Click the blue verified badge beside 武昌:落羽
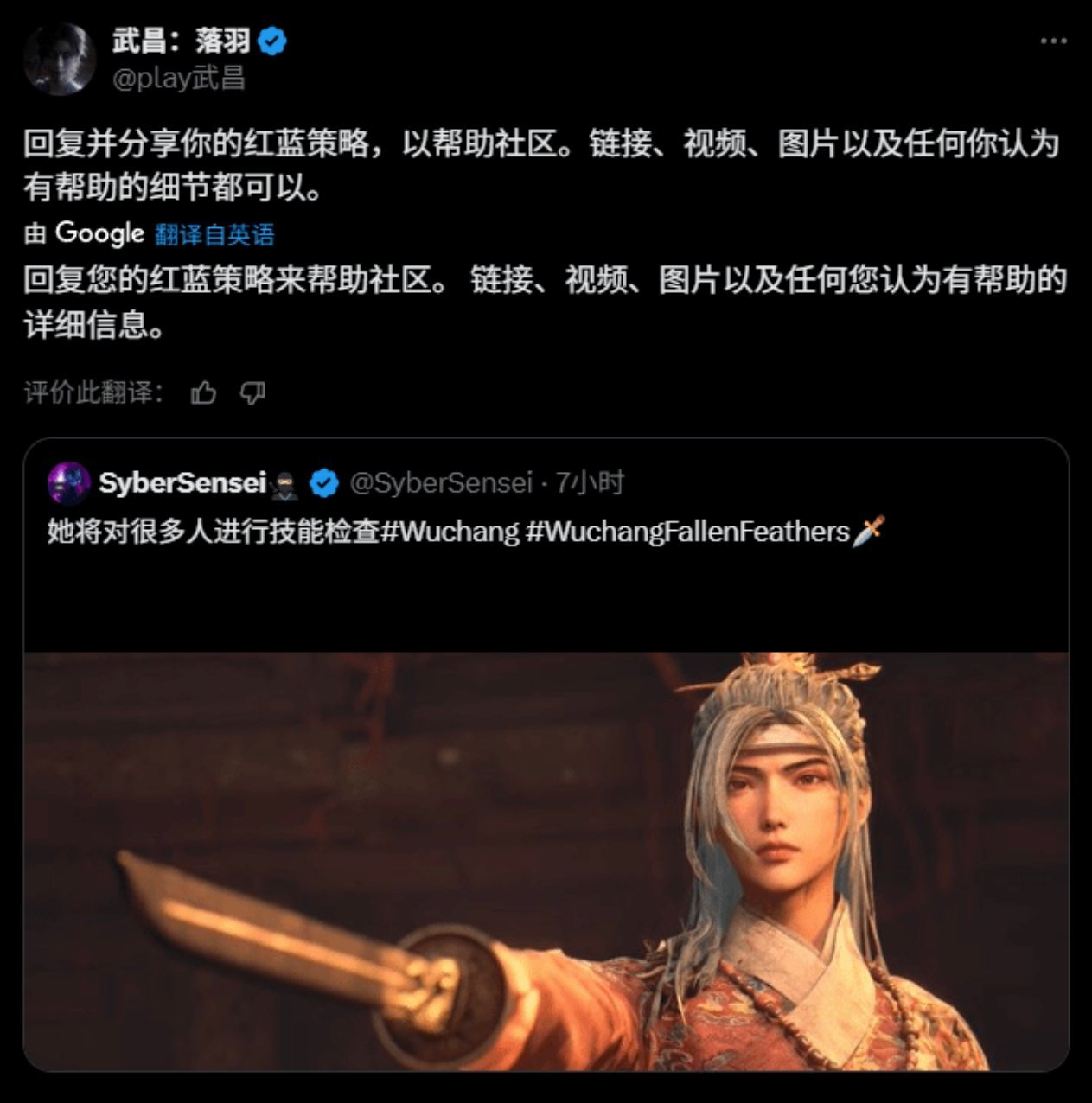1092x1103 pixels. [272, 41]
